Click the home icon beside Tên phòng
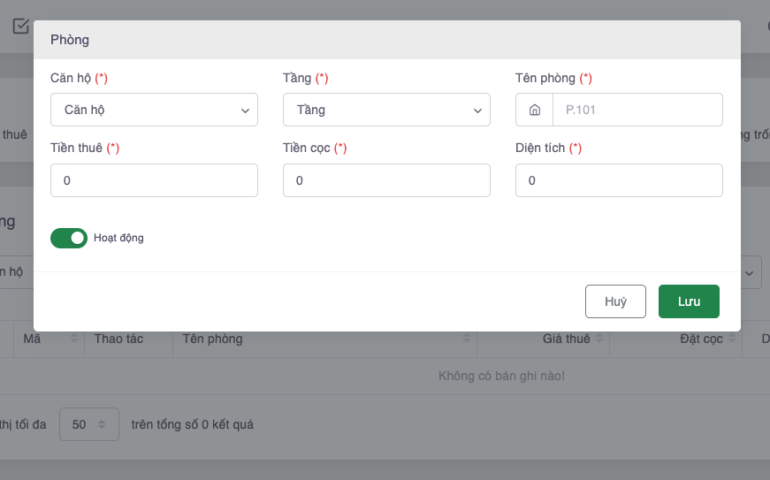 tap(534, 110)
